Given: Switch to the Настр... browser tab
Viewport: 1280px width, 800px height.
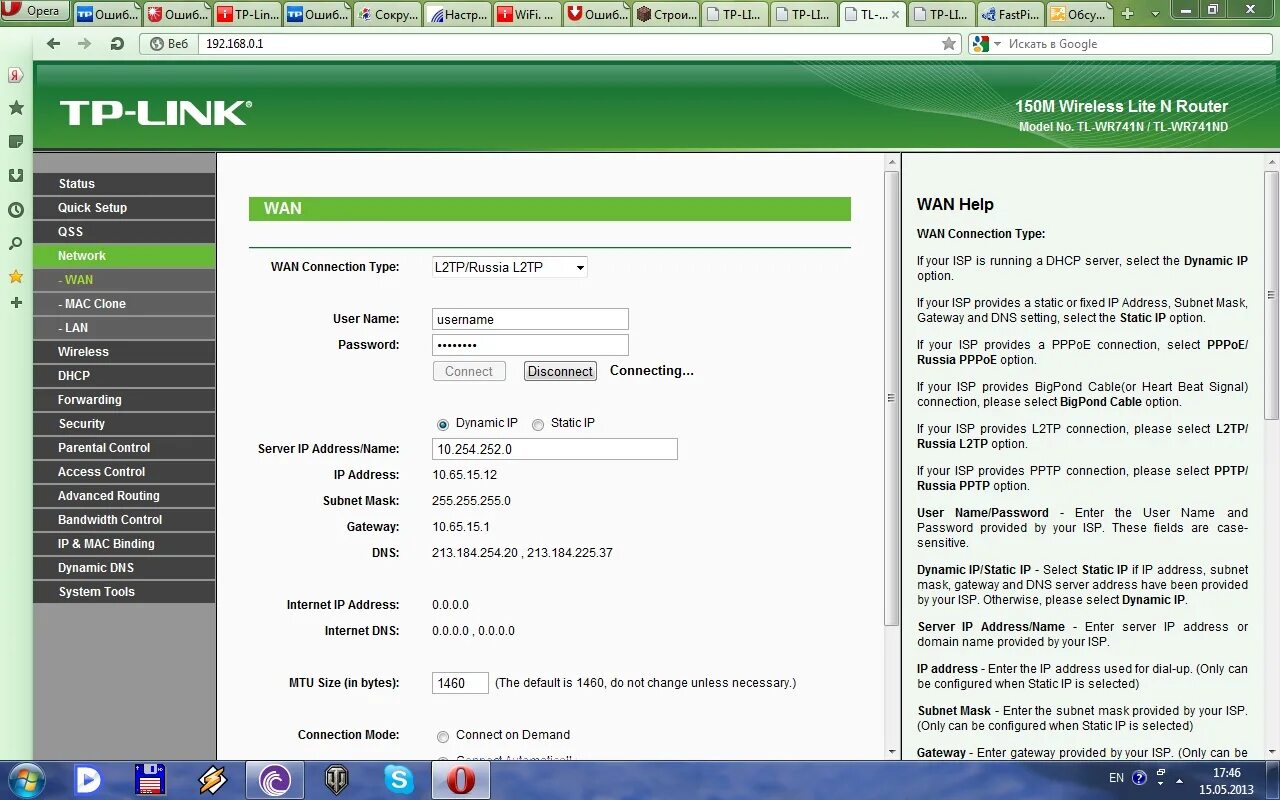Looking at the screenshot, I should 457,14.
